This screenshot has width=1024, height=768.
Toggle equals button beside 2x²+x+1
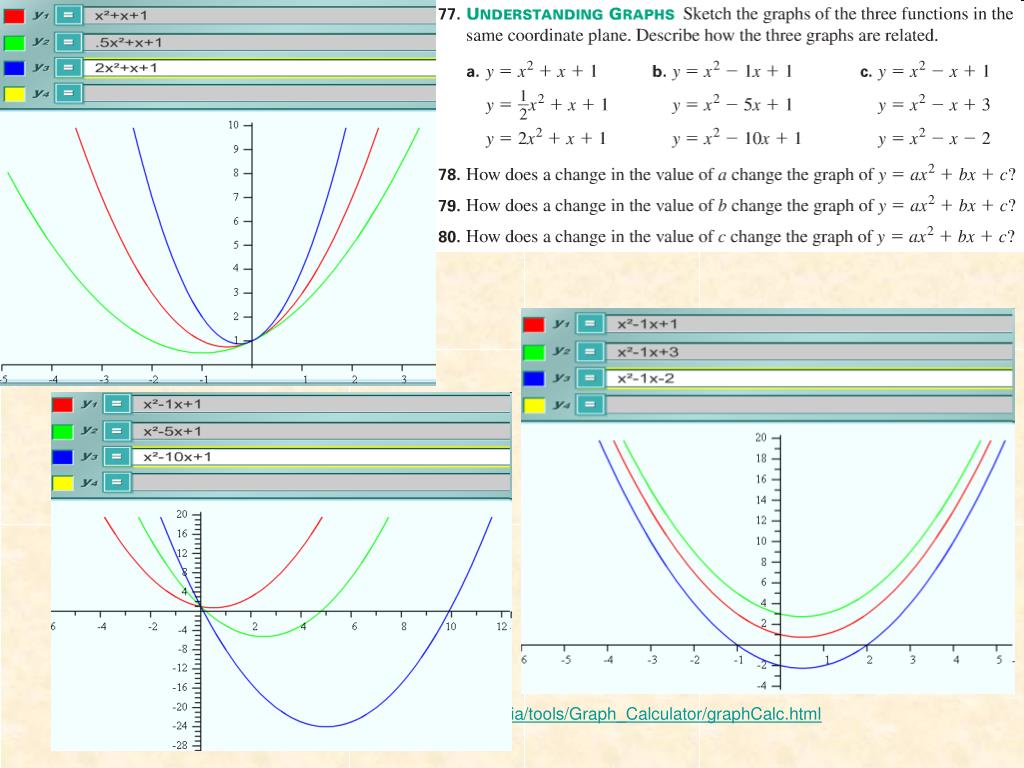[68, 68]
